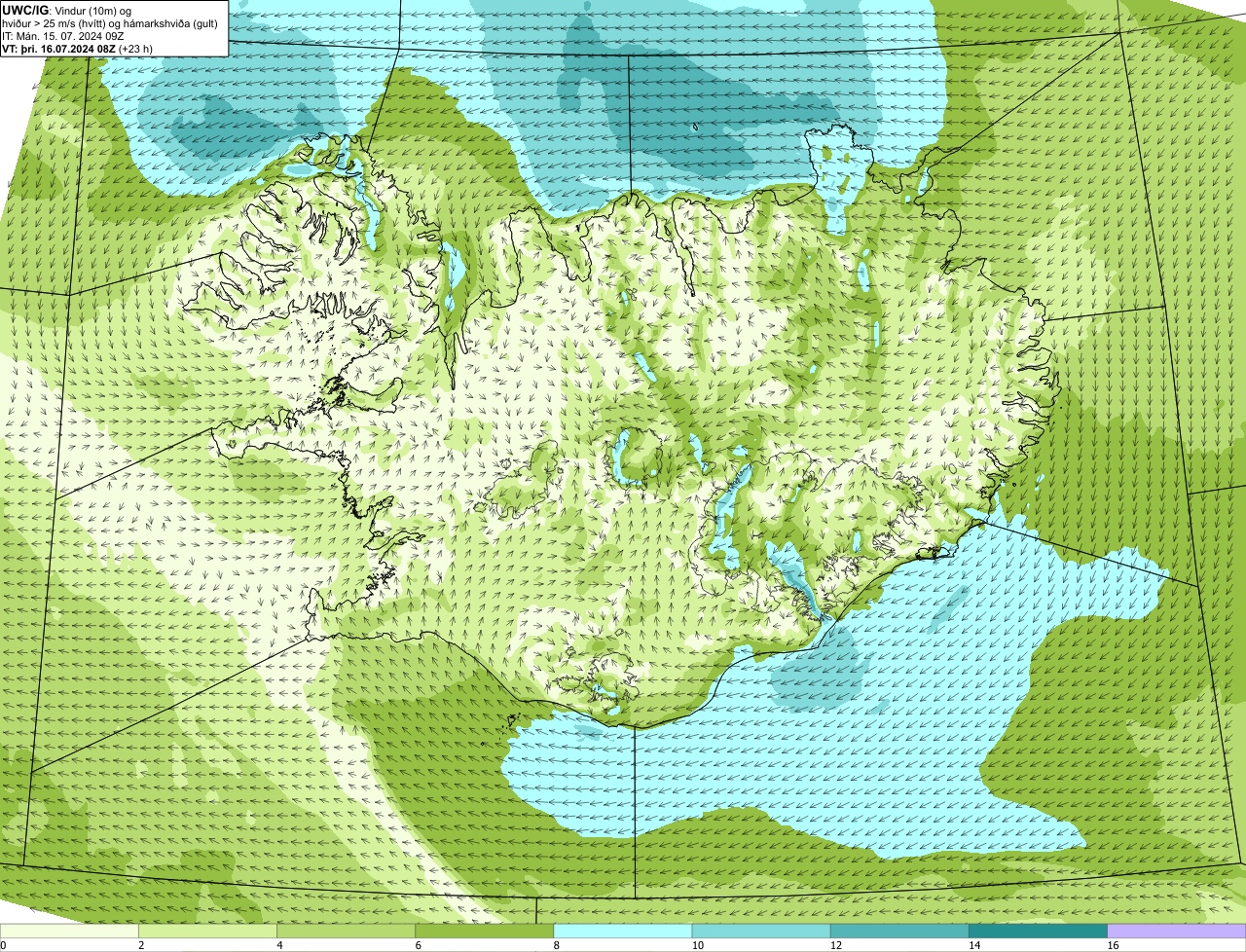Screen dimensions: 1246x952
Task: Click the legend scale label '16'
Action: pos(1113,945)
